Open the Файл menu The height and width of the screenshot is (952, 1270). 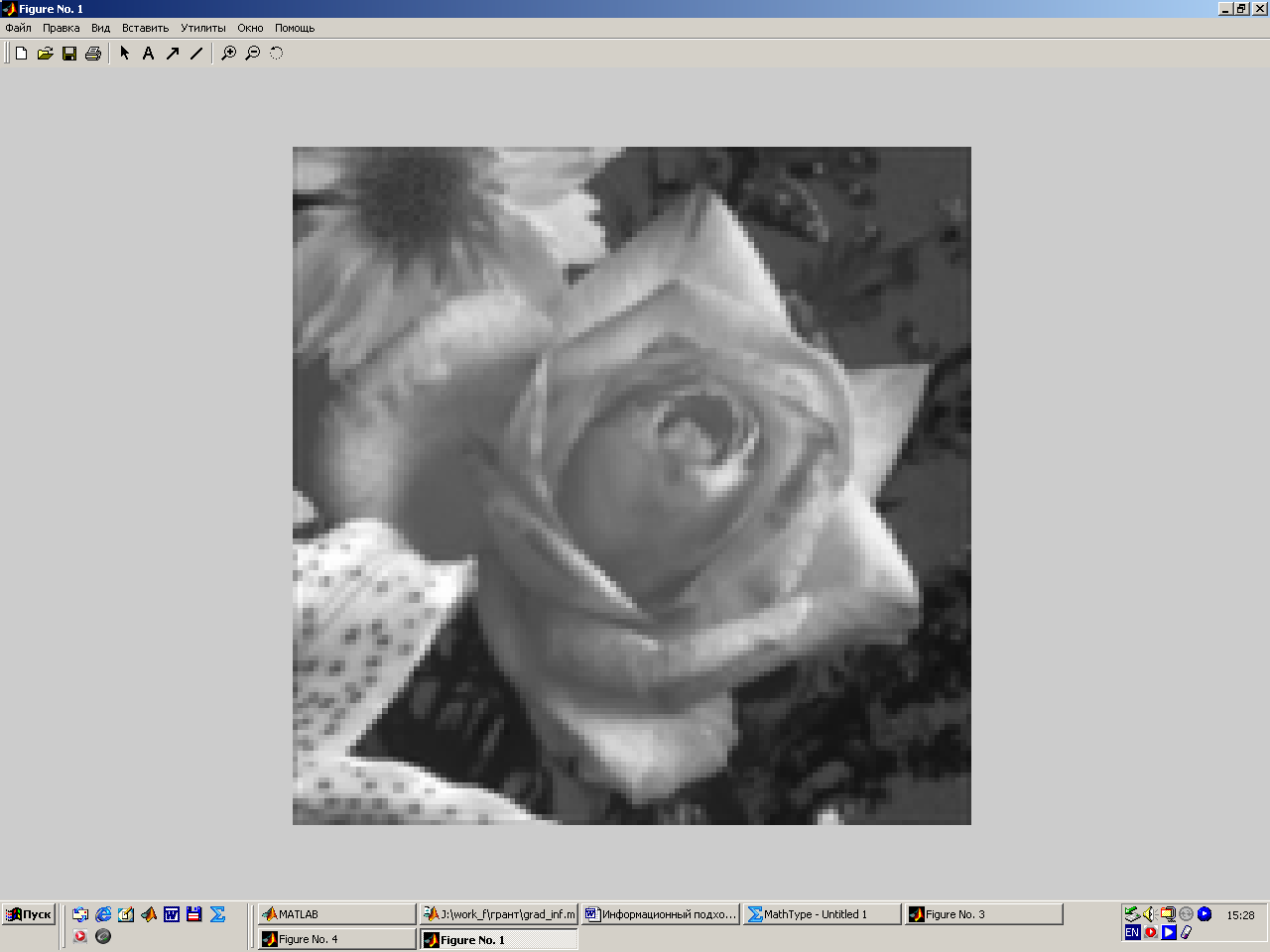pos(18,28)
